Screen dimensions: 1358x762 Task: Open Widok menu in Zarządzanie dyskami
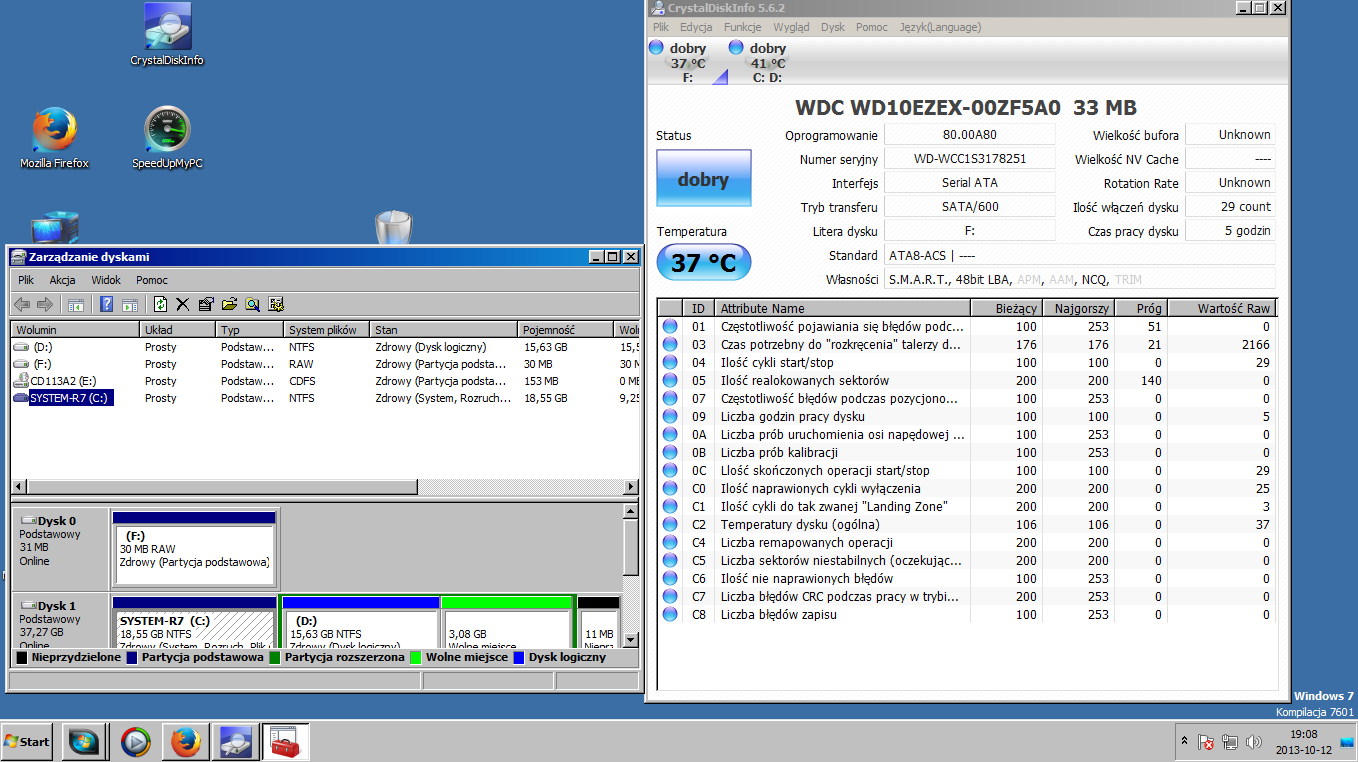click(x=106, y=280)
